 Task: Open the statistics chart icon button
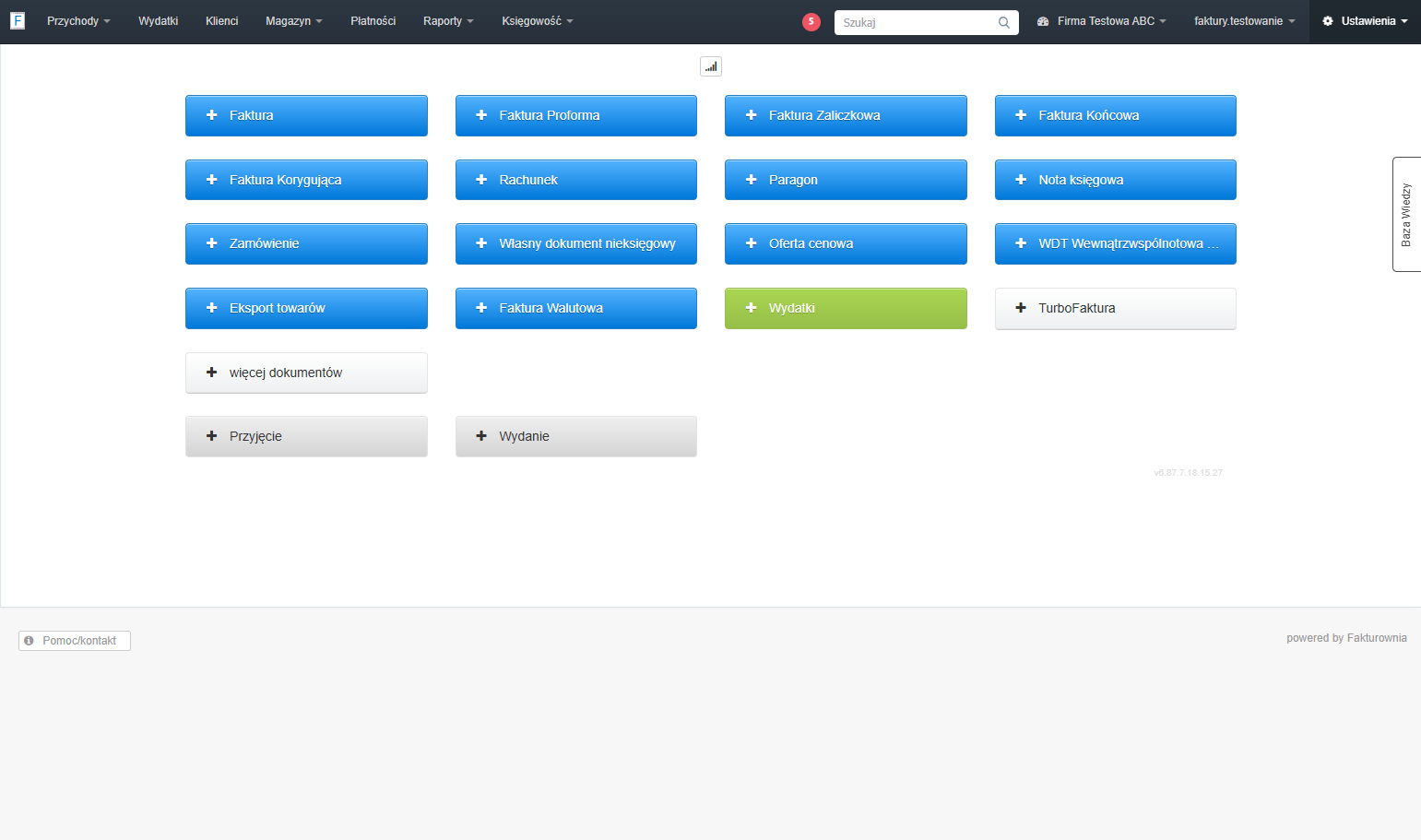(711, 66)
